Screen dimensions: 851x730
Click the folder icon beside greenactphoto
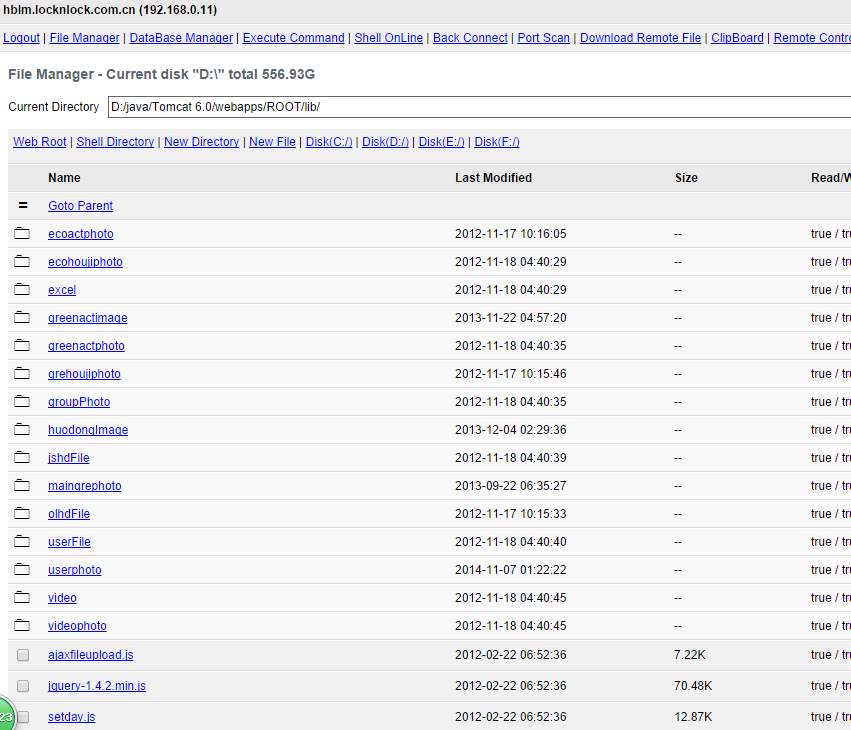tap(22, 345)
